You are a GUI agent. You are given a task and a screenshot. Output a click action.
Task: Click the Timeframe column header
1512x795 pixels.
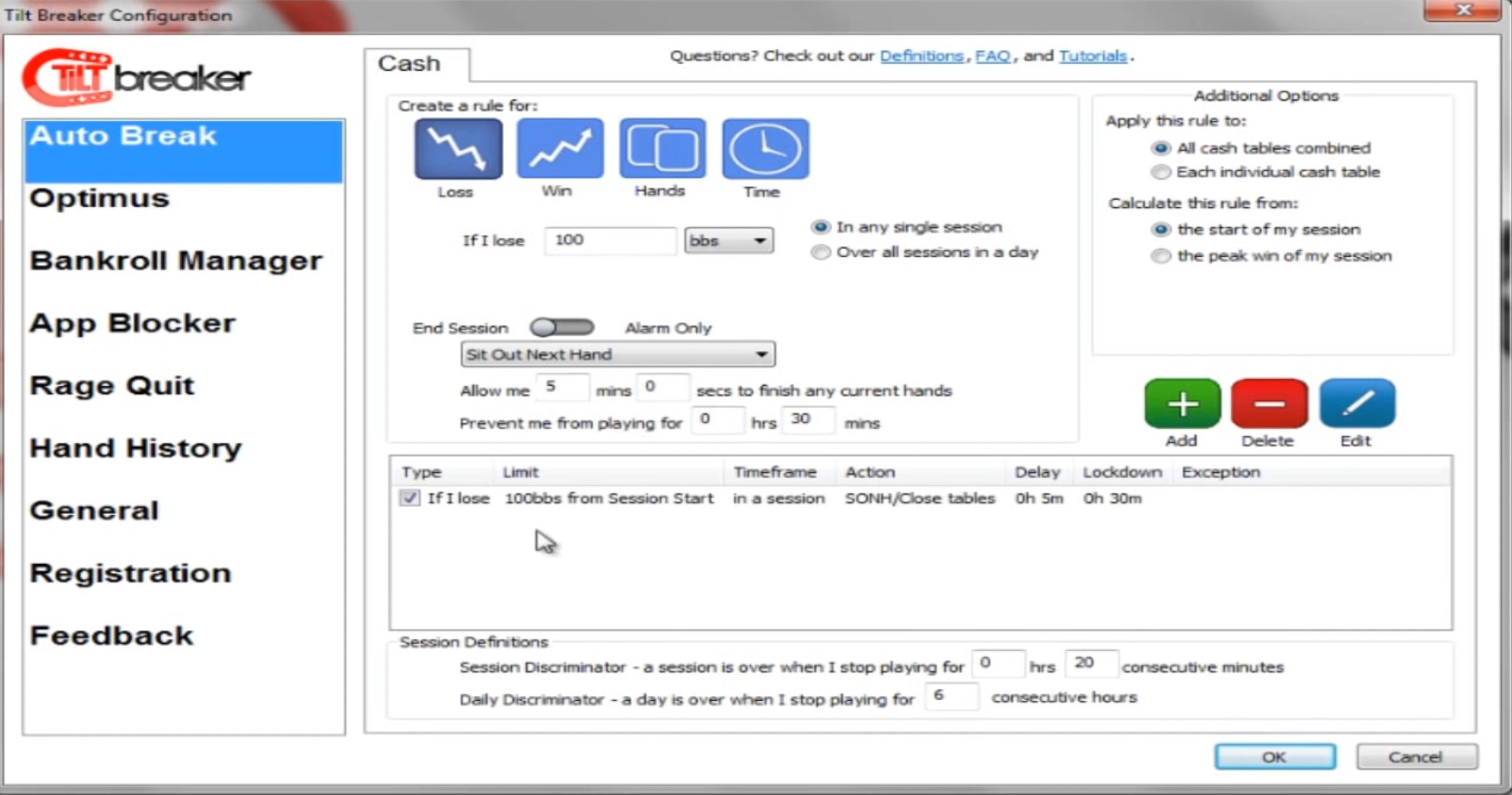[779, 472]
